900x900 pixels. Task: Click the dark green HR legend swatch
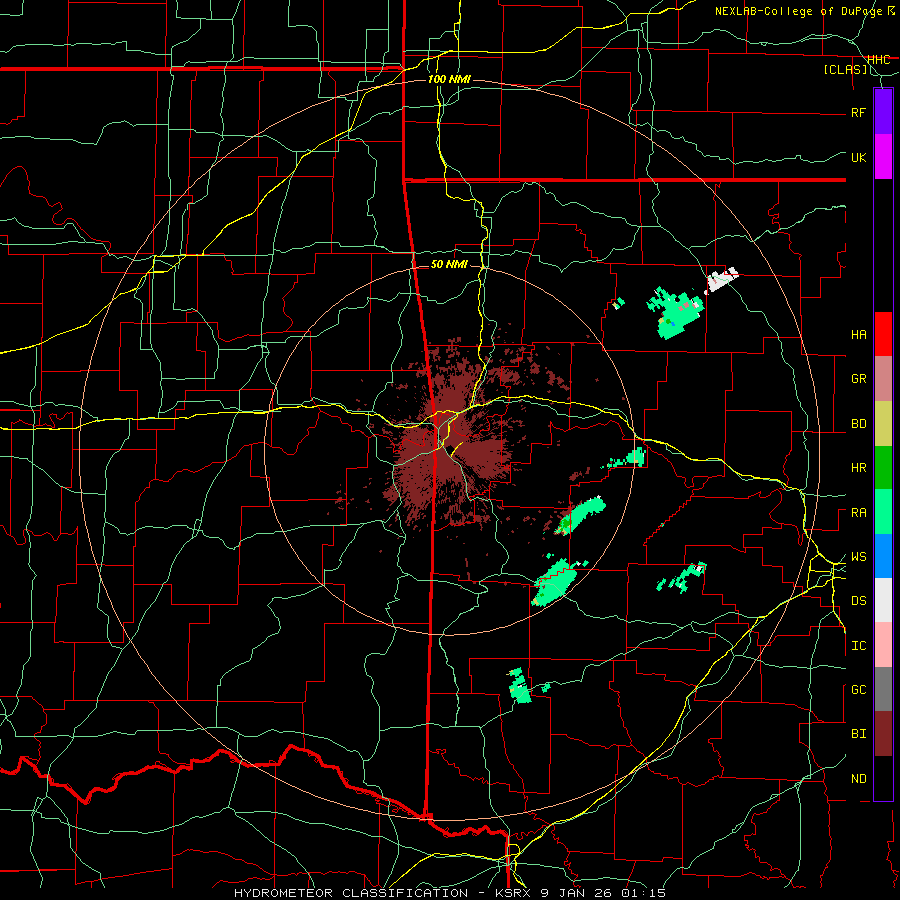pyautogui.click(x=883, y=468)
